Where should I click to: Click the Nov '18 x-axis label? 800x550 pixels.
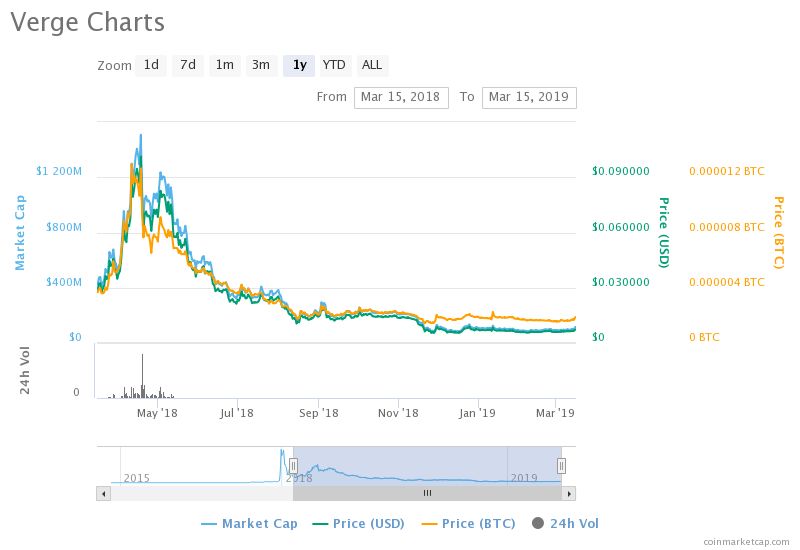point(398,413)
